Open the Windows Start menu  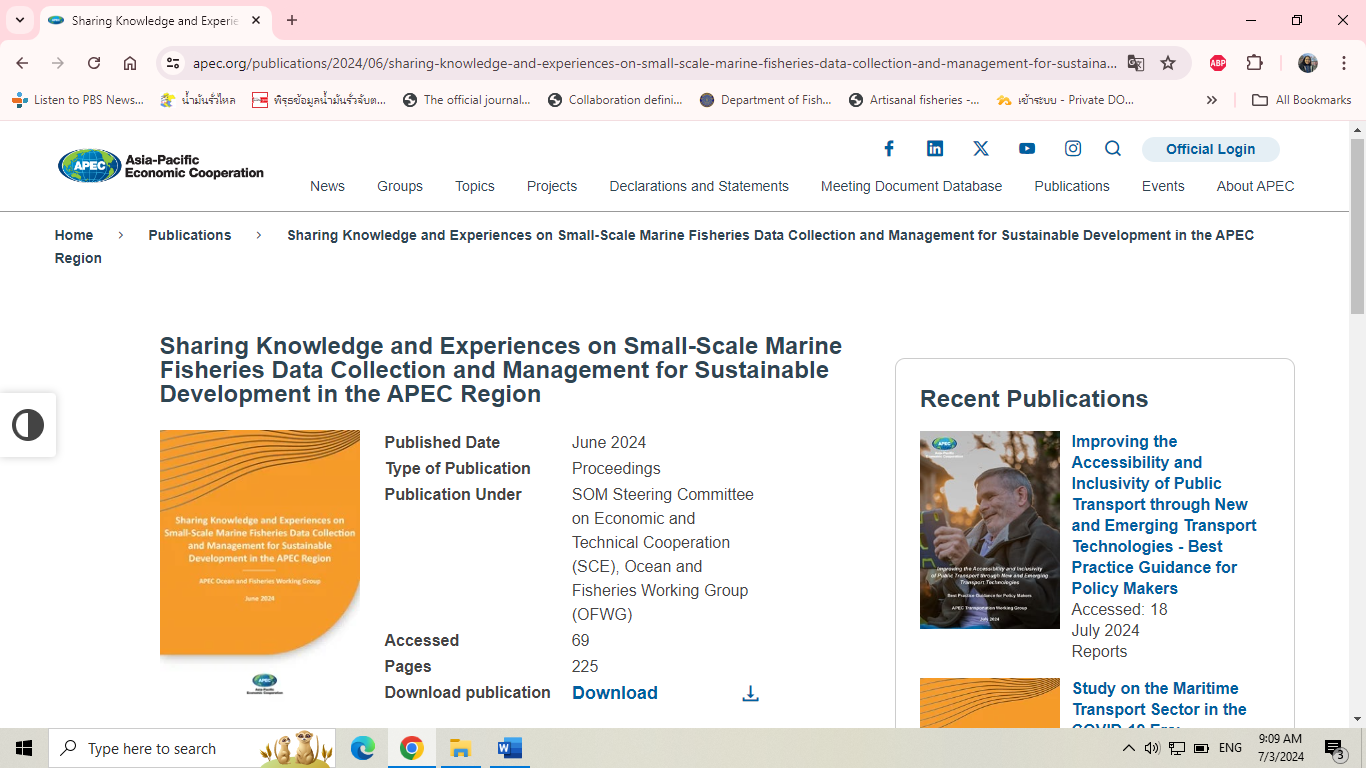(24, 748)
